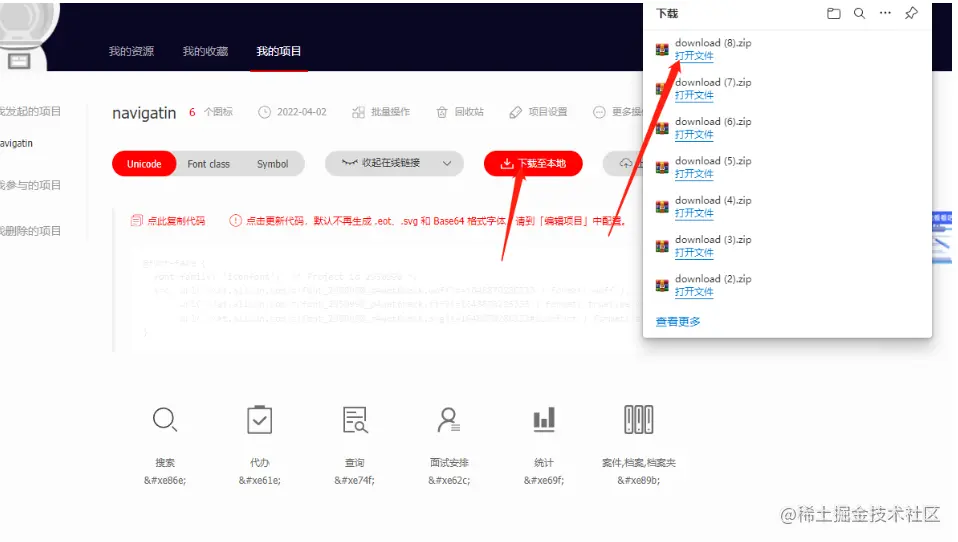Open more options ellipsis in download panel
This screenshot has width=958, height=542.
[x=885, y=13]
